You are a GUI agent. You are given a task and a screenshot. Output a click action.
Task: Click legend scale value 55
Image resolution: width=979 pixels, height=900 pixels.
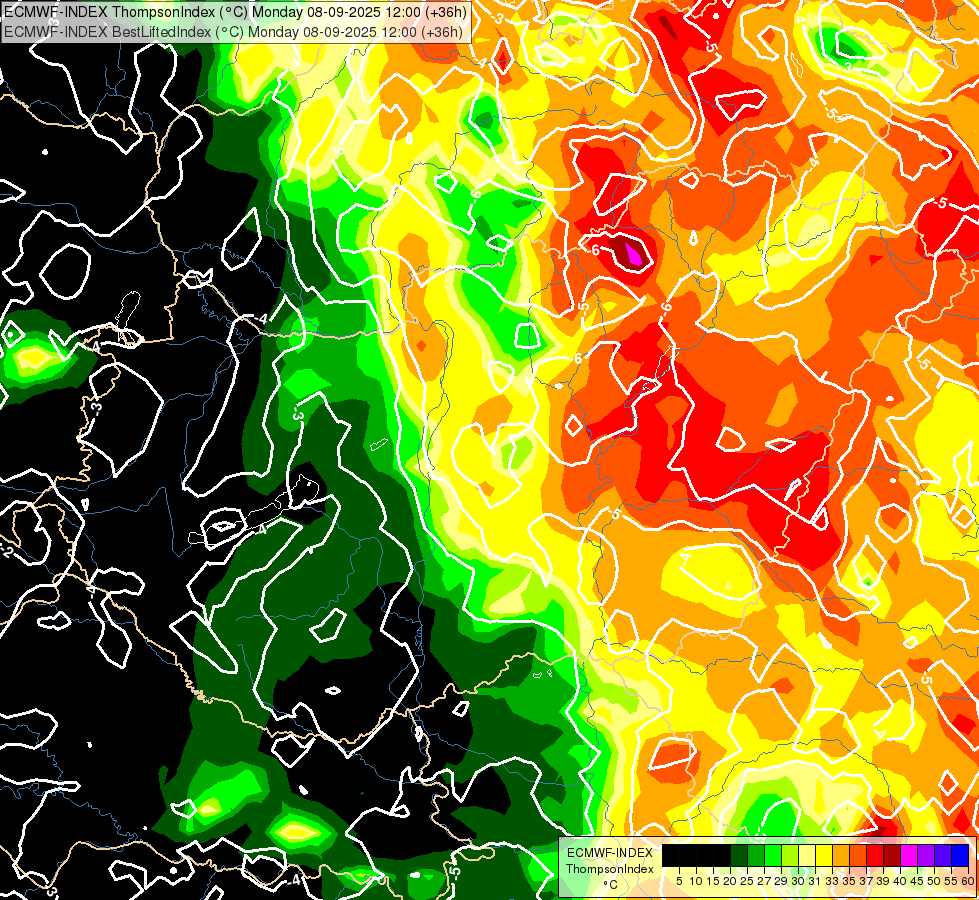[x=952, y=881]
